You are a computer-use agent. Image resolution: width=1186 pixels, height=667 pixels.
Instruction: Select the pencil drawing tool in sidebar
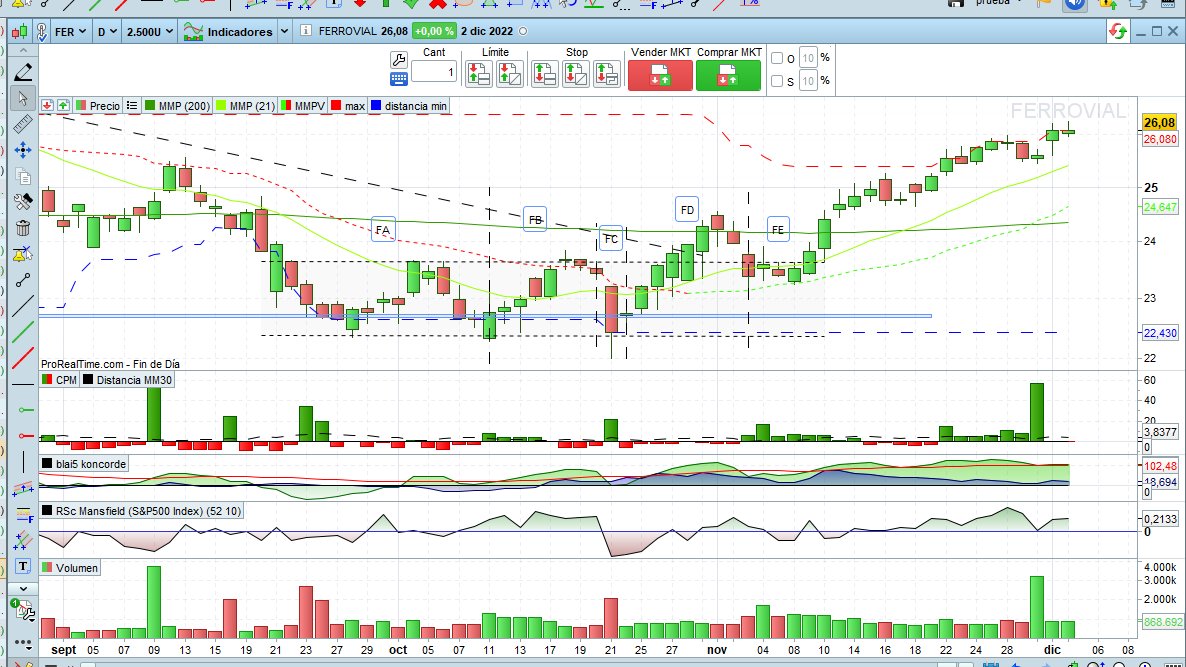[23, 72]
